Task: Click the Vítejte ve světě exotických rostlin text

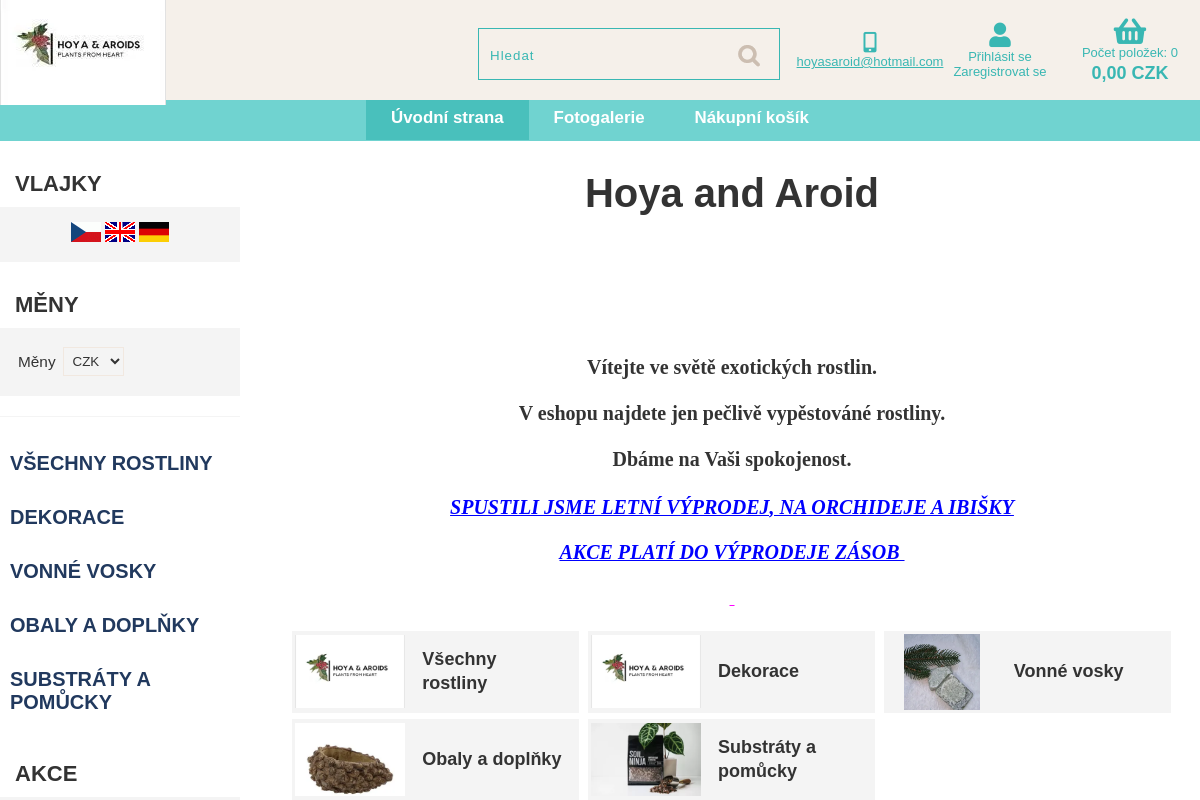Action: point(732,367)
